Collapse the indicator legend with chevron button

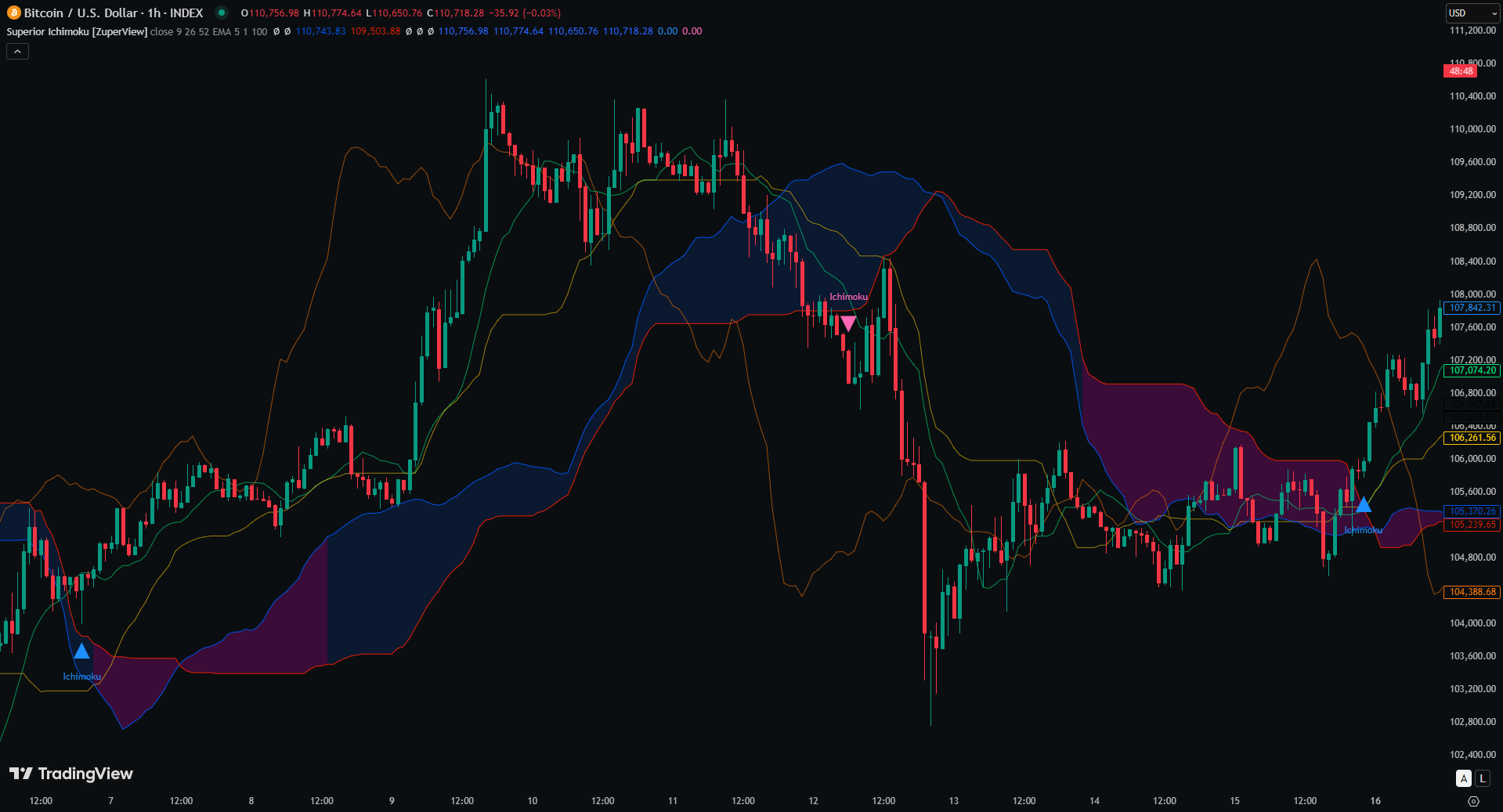click(x=17, y=51)
